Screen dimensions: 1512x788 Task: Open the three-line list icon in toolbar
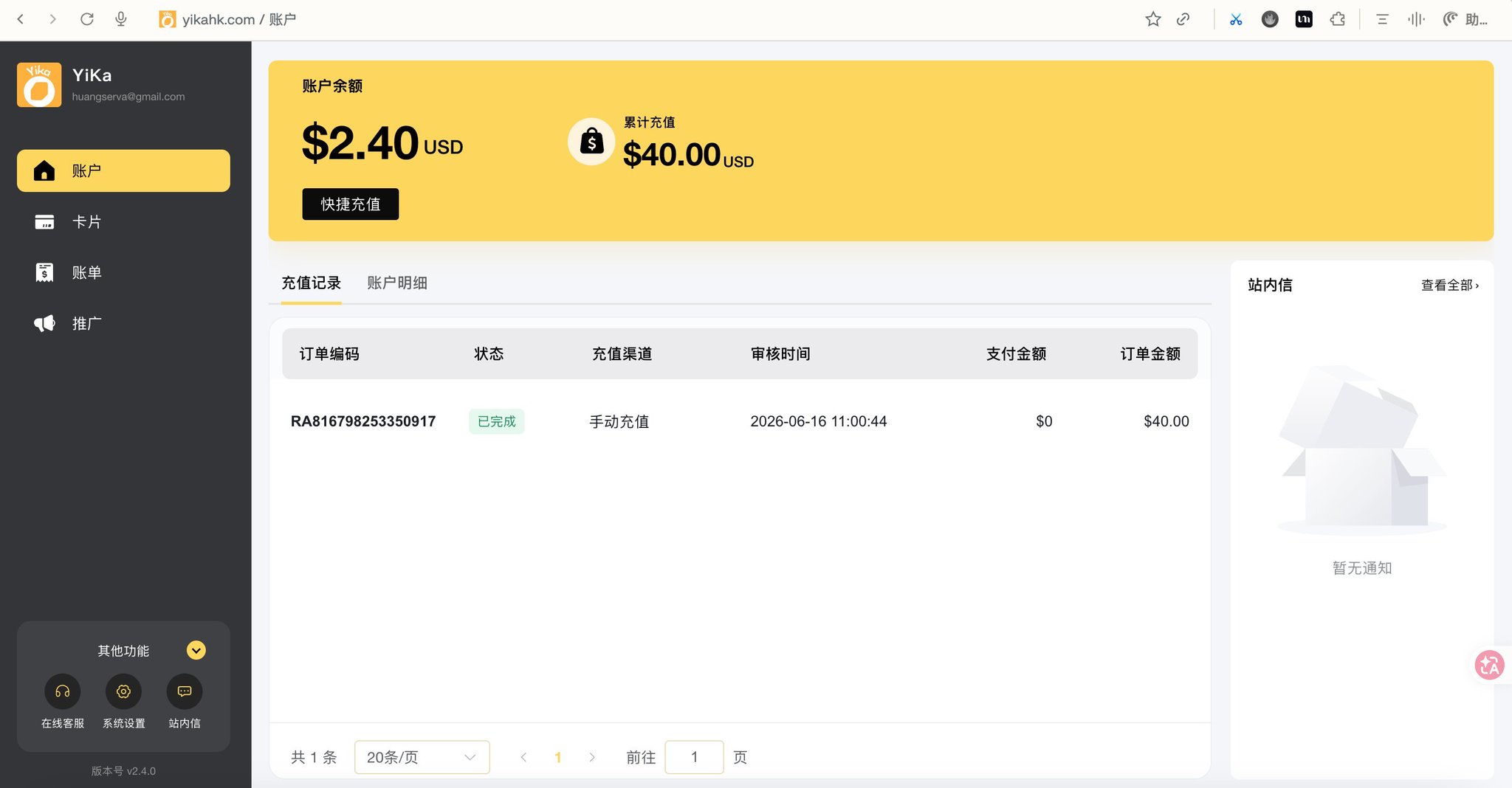click(x=1382, y=19)
